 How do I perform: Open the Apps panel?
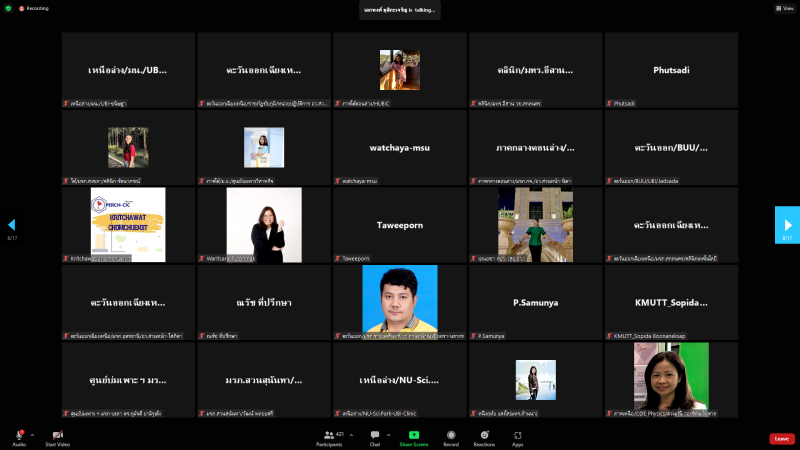(x=518, y=436)
